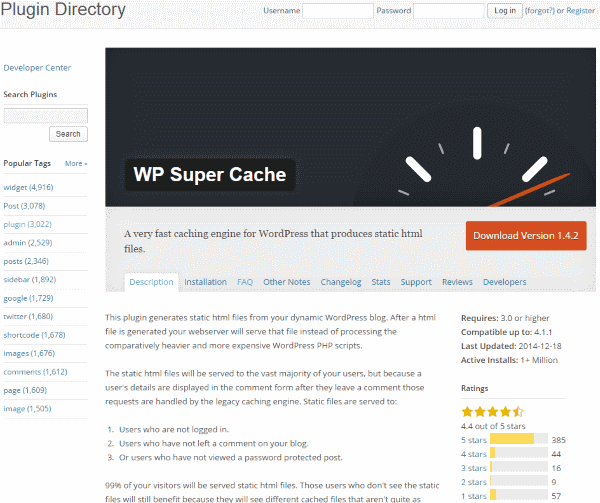Filter reviews by 2 stars
600x503 pixels.
[474, 482]
